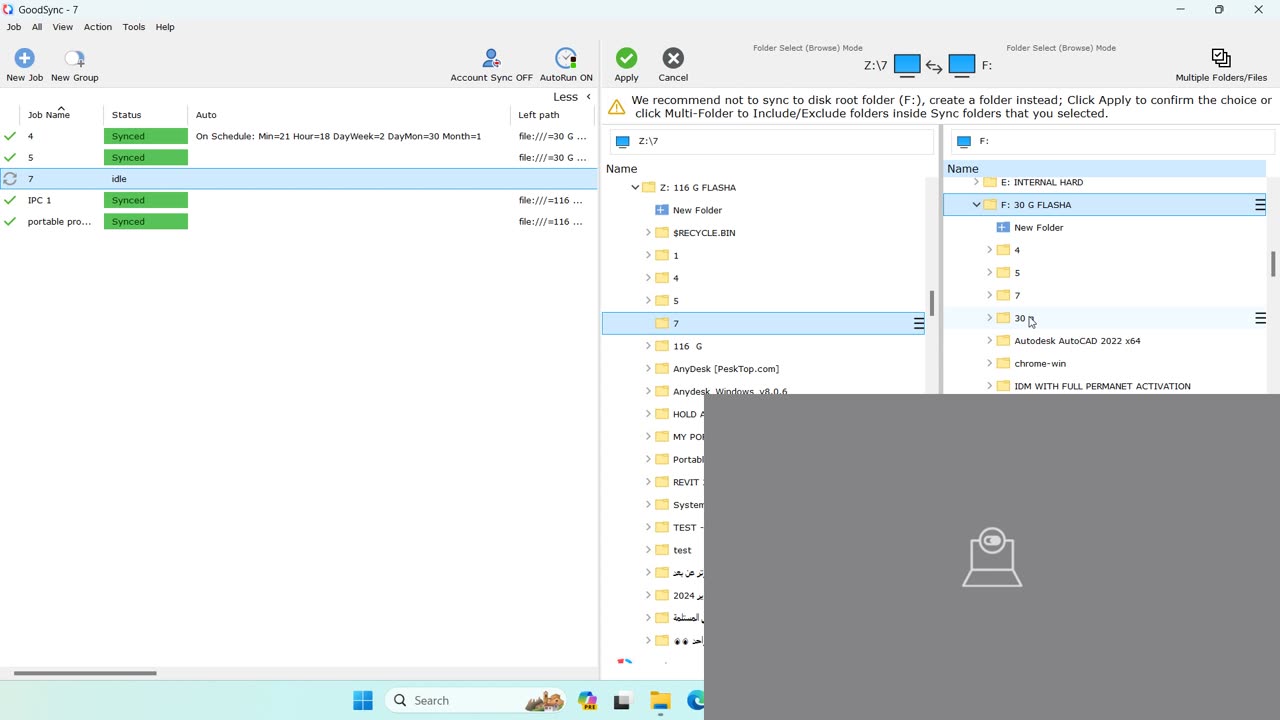Open hamburger menu on folder 30 row
The image size is (1280, 720).
[1260, 318]
